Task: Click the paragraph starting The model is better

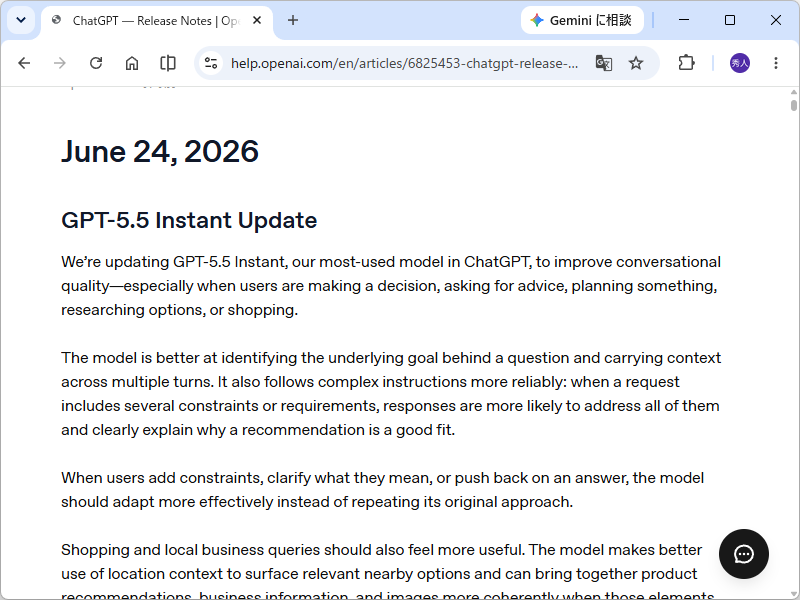Action: coord(391,394)
